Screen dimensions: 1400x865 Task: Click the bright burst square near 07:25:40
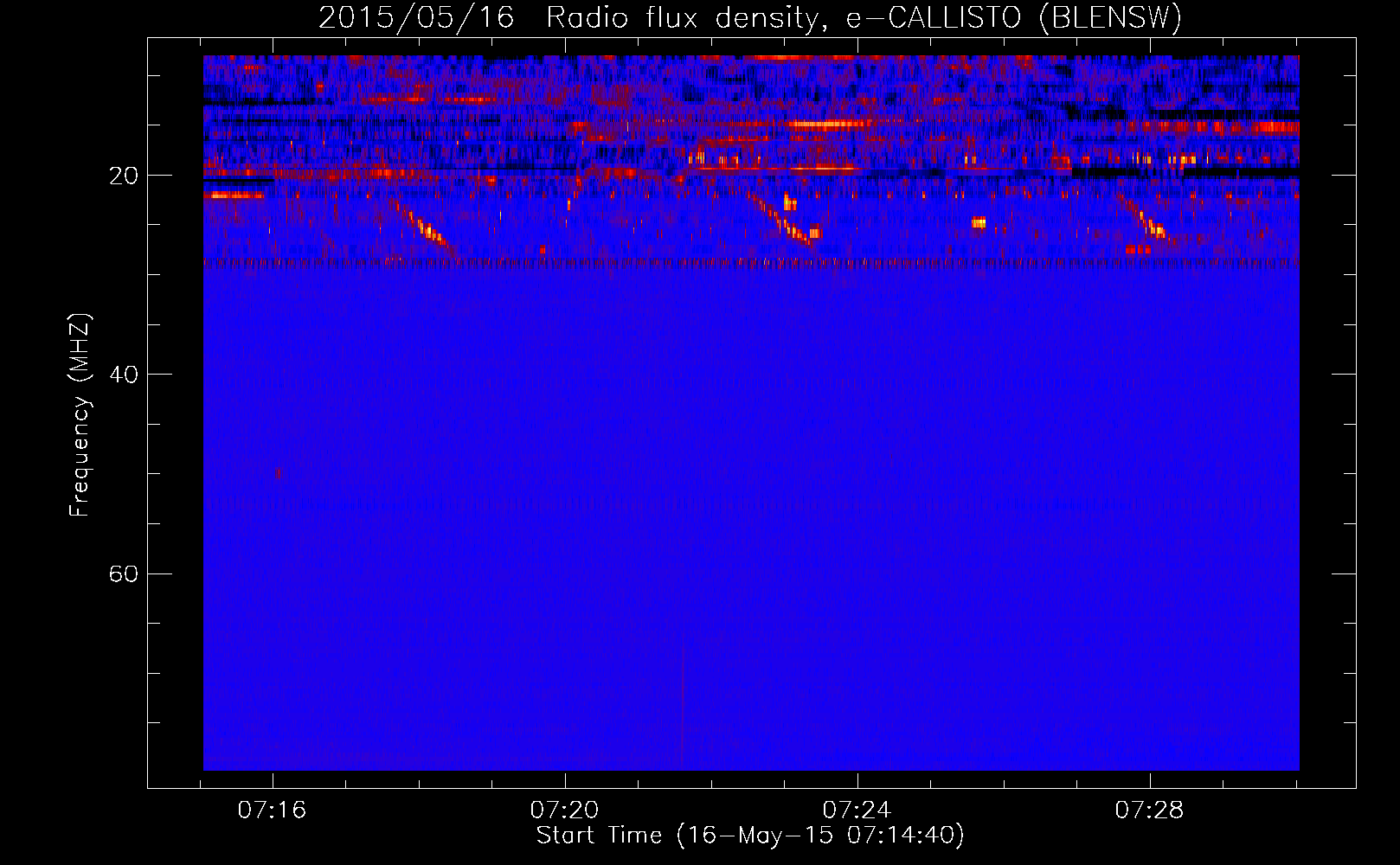pyautogui.click(x=979, y=222)
